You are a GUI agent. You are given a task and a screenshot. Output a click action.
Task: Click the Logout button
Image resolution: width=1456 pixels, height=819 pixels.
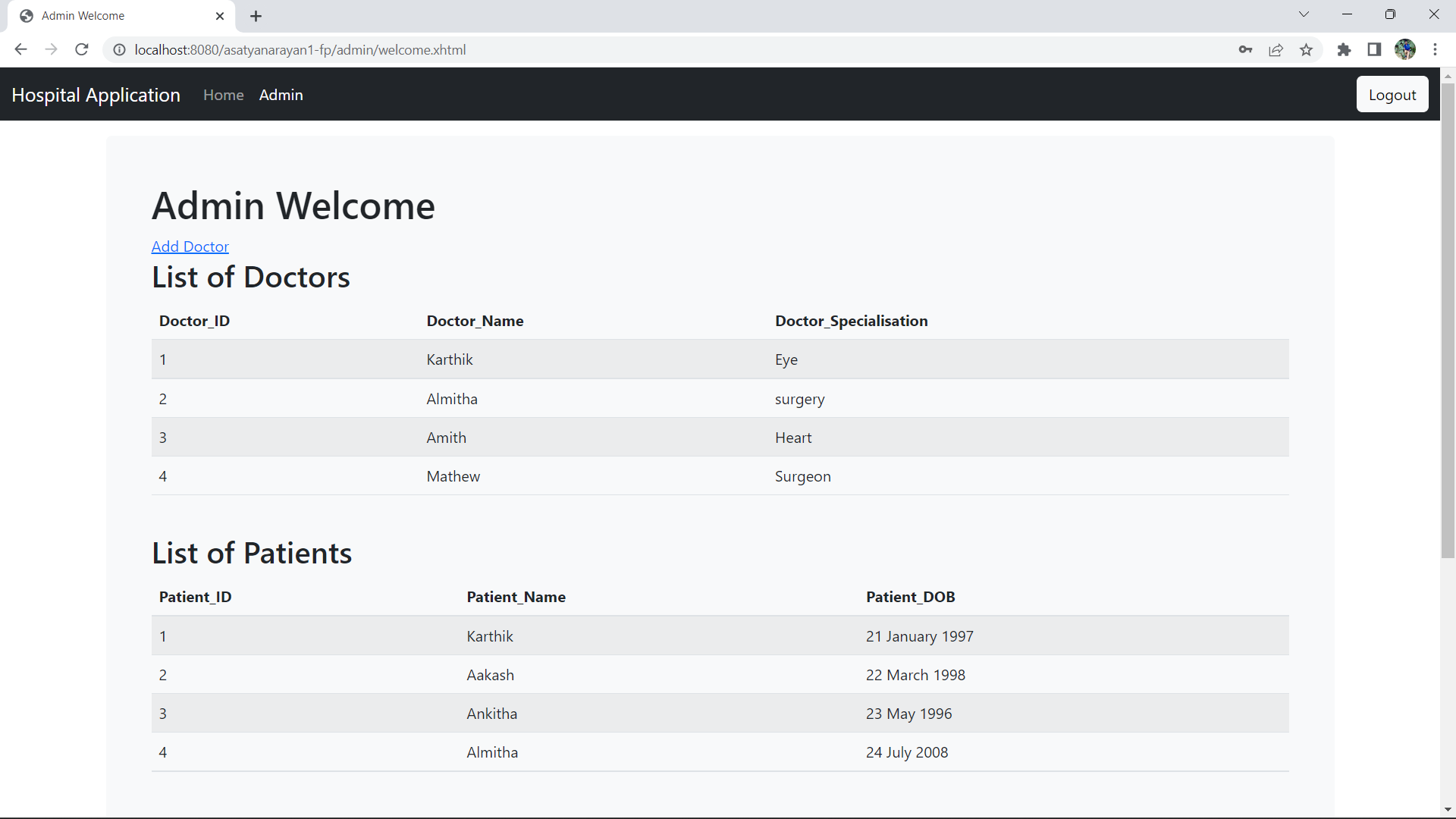click(x=1392, y=95)
